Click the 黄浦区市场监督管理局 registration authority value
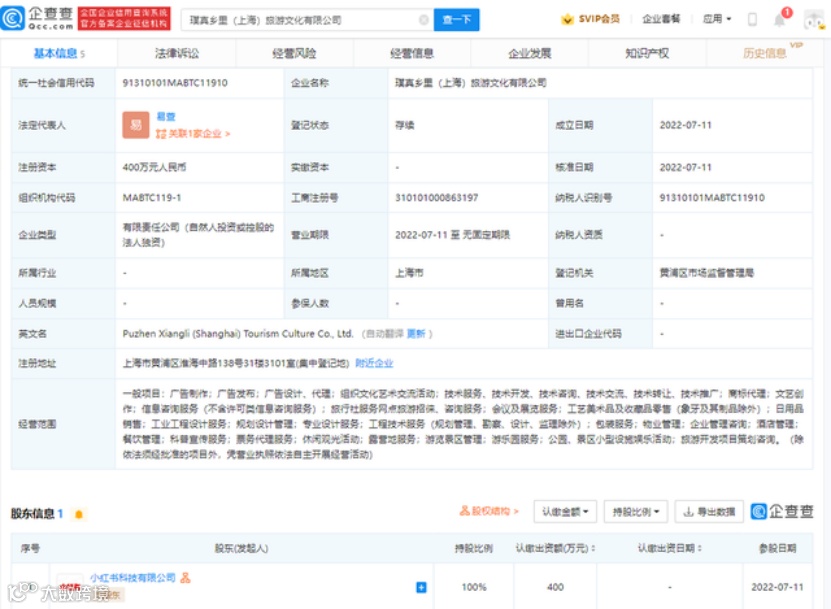 (x=706, y=273)
